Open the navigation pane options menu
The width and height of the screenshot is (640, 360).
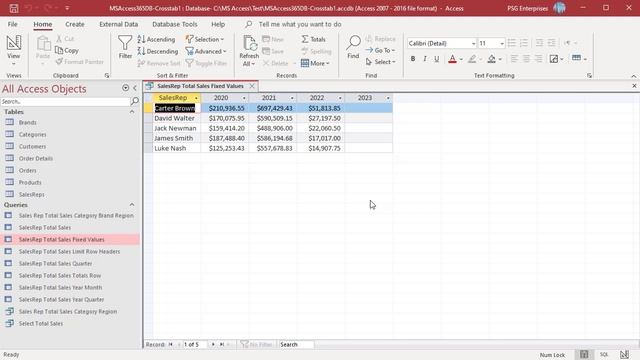(125, 88)
